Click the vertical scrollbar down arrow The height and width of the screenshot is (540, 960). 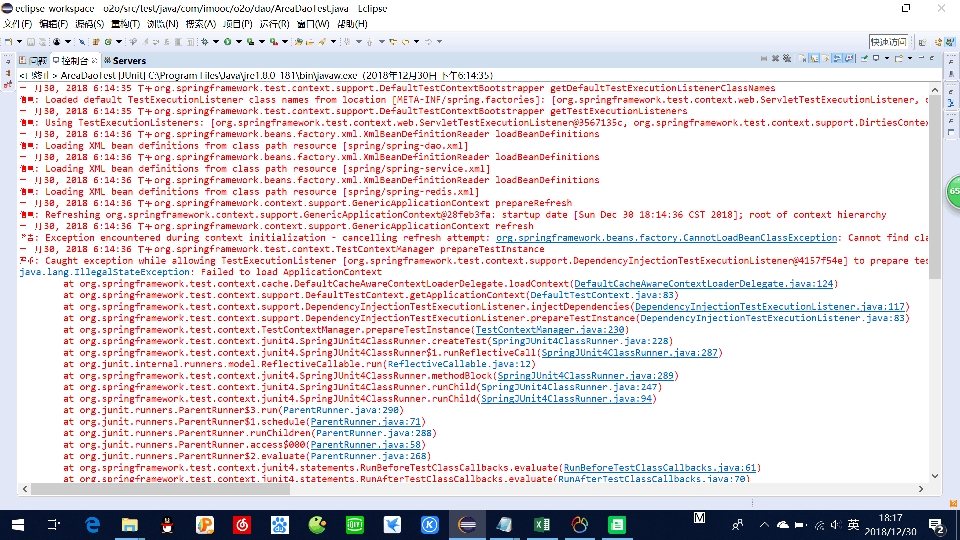point(935,476)
